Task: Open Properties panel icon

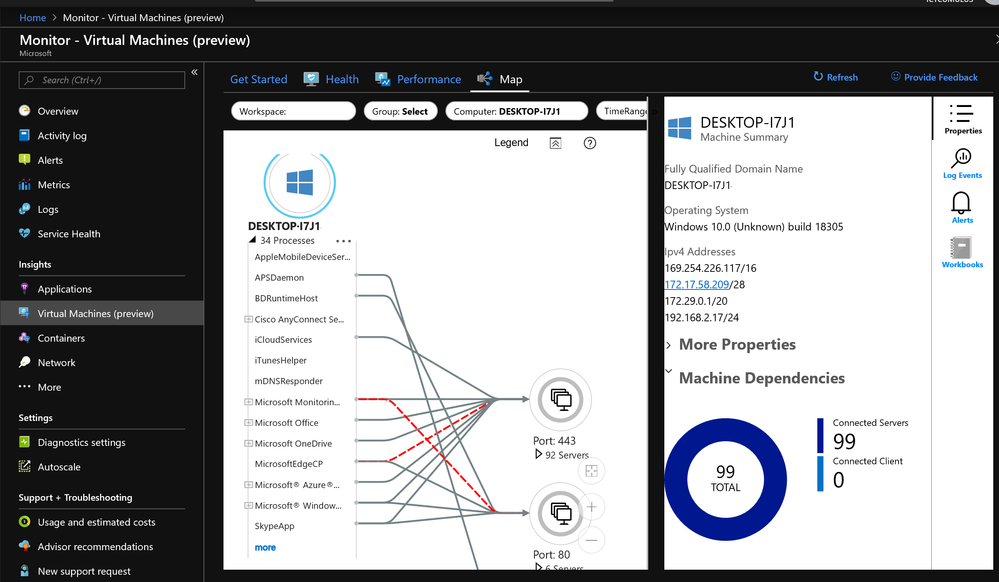Action: [x=962, y=119]
